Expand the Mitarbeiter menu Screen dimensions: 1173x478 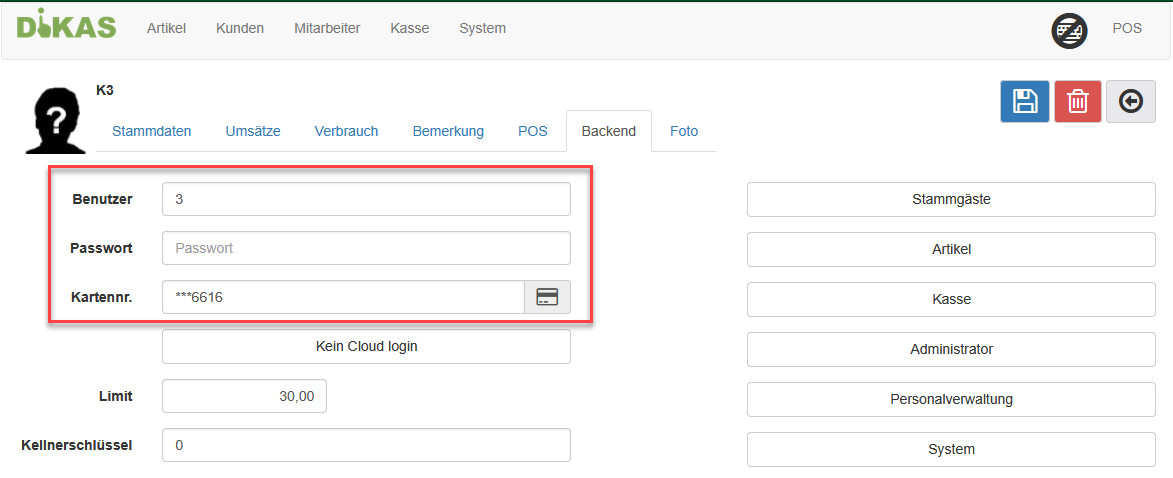pos(327,28)
